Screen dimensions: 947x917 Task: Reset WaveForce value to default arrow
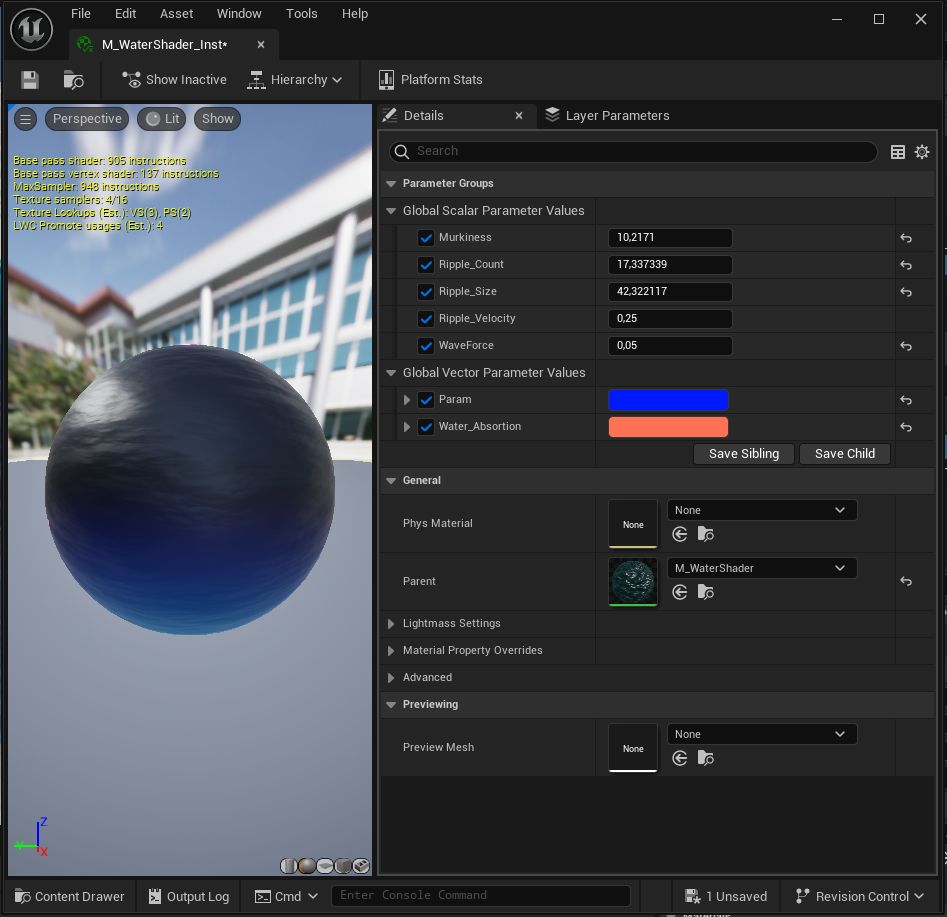[x=906, y=346]
